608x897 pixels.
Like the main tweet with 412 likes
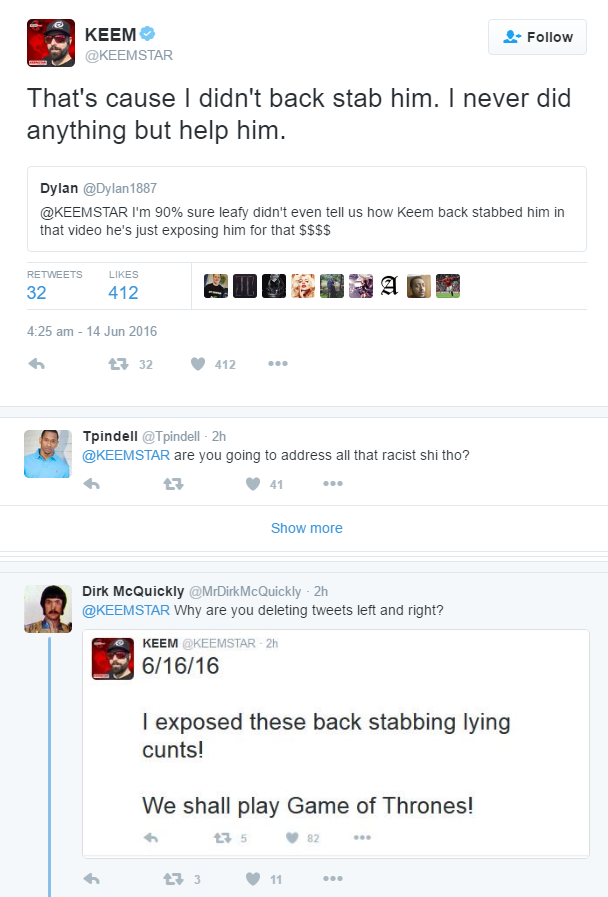pyautogui.click(x=198, y=364)
